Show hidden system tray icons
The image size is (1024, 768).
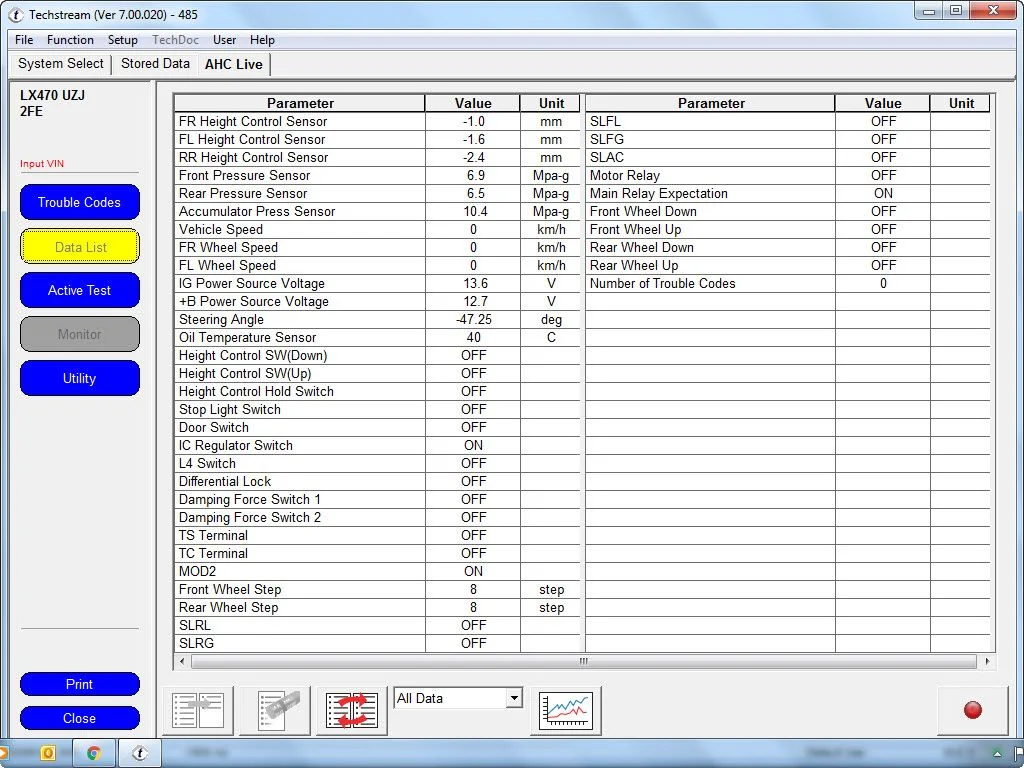(x=996, y=753)
